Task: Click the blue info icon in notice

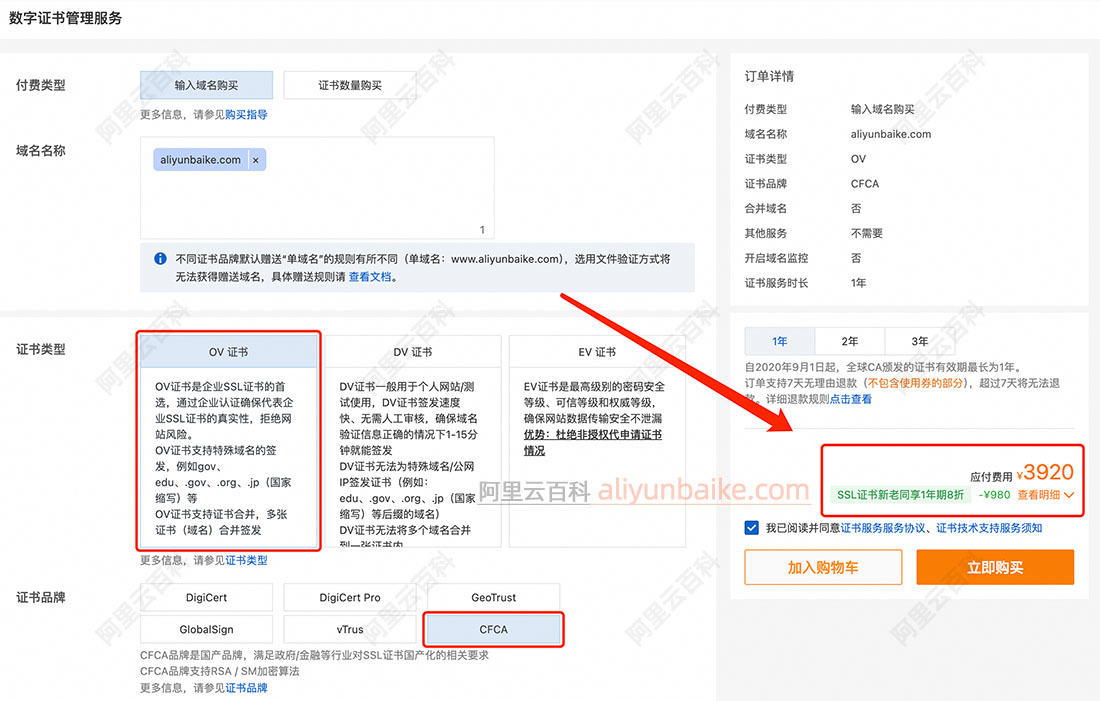Action: [160, 258]
